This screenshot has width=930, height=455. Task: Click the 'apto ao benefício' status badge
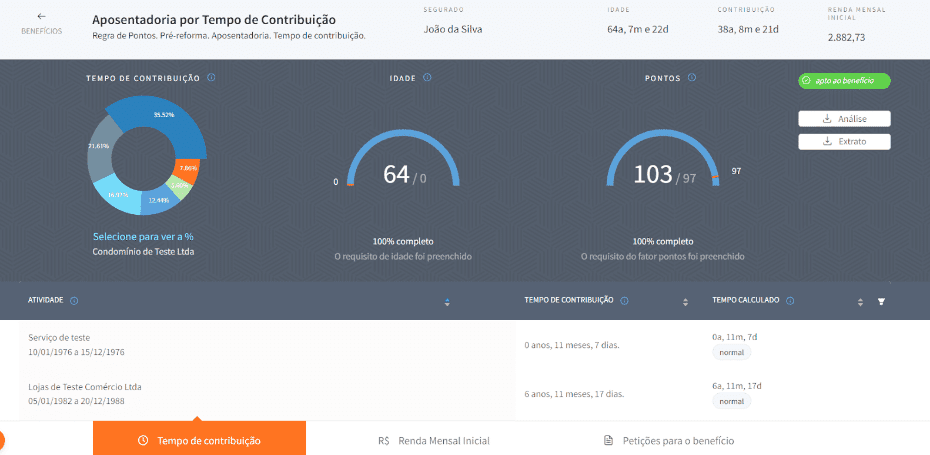[844, 81]
